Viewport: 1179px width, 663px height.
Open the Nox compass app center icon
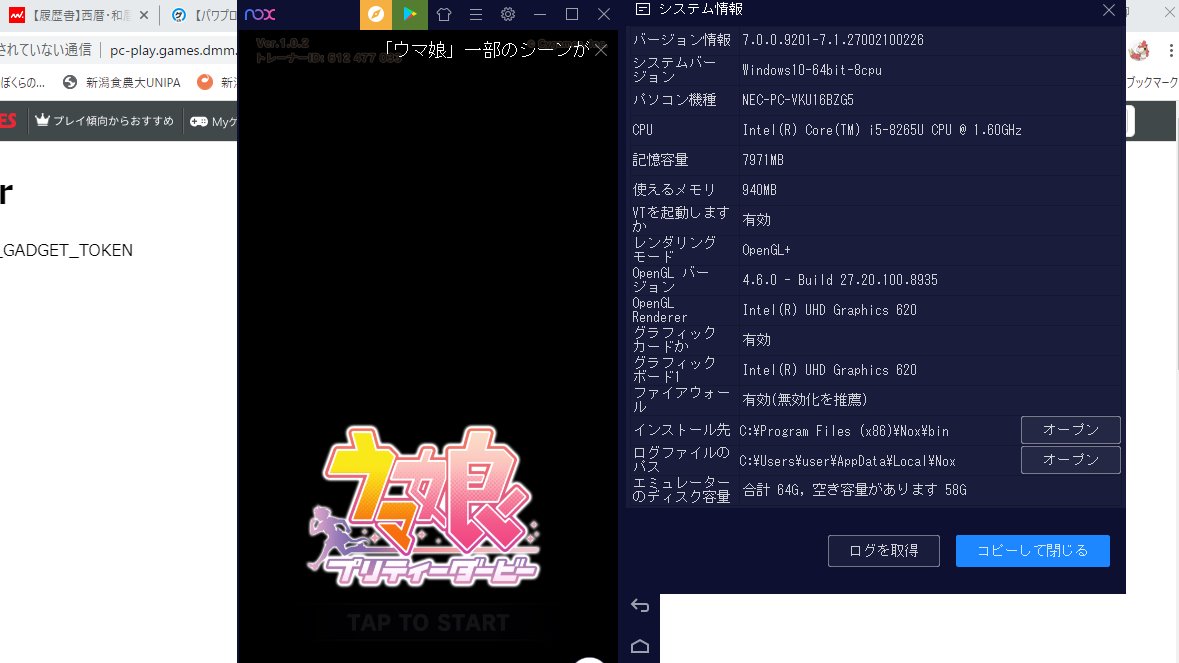(x=376, y=14)
